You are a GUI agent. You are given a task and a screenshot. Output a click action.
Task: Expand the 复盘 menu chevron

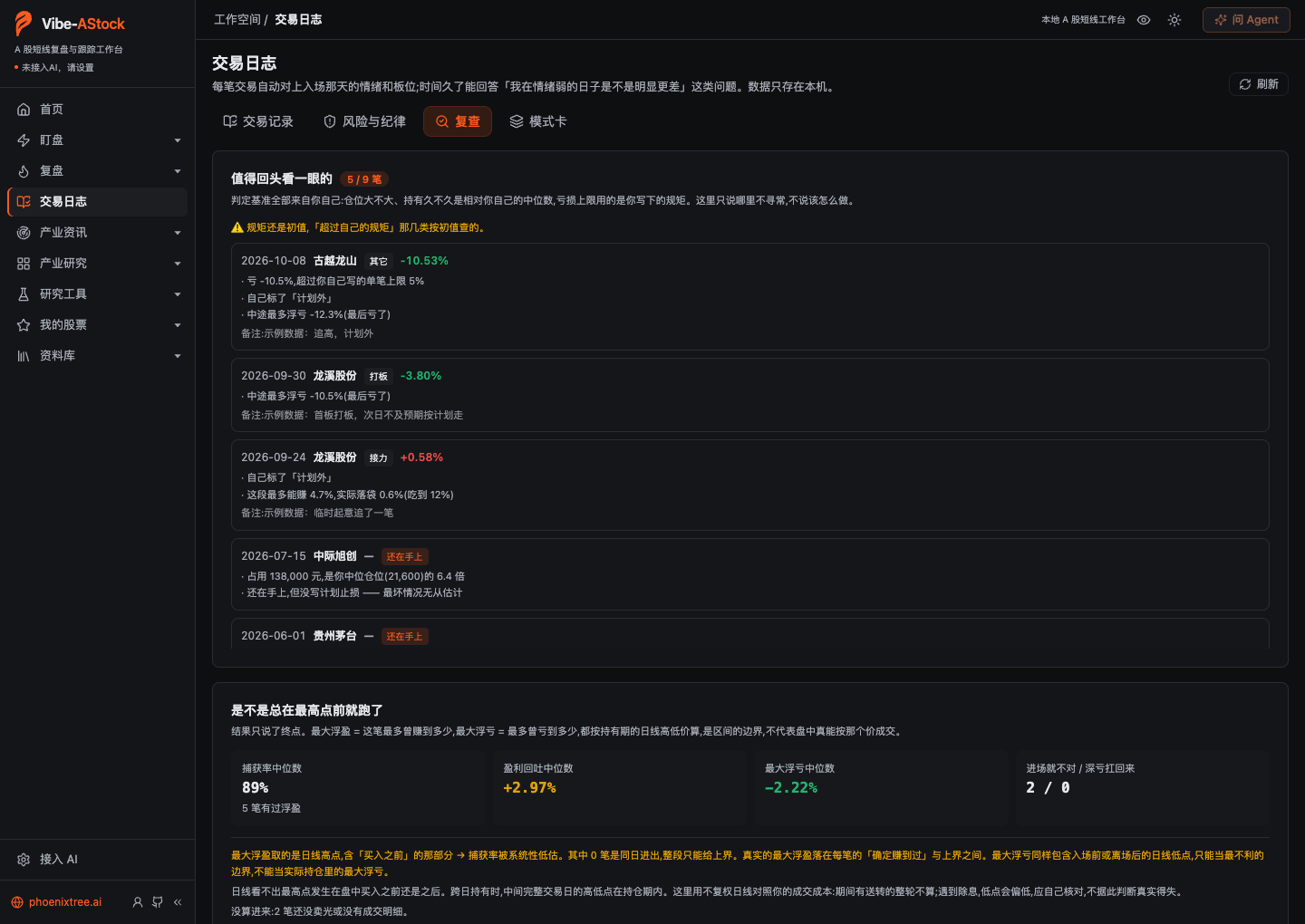point(178,171)
